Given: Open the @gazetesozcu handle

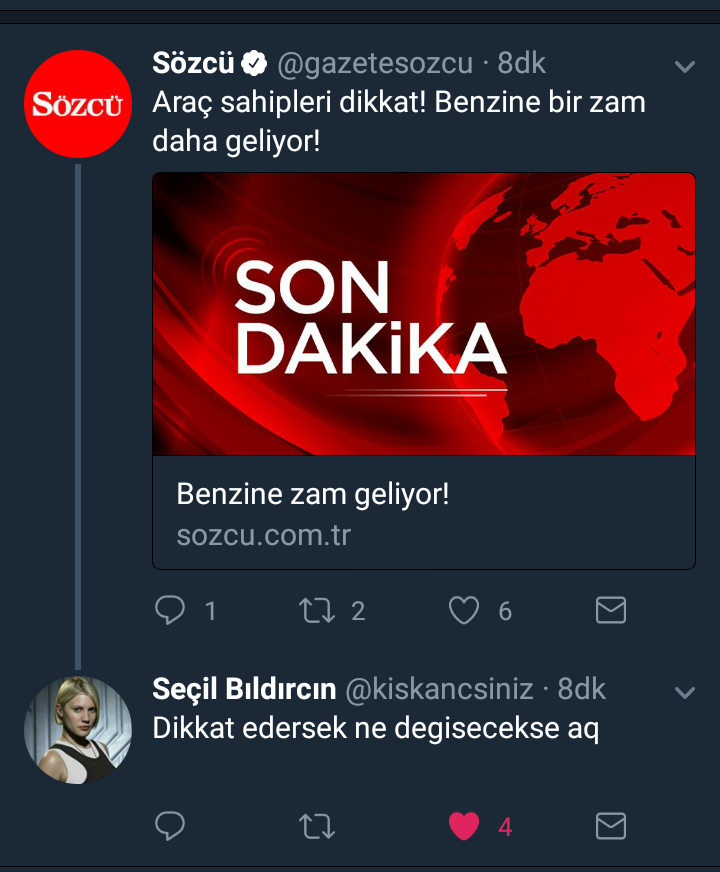Looking at the screenshot, I should (374, 64).
